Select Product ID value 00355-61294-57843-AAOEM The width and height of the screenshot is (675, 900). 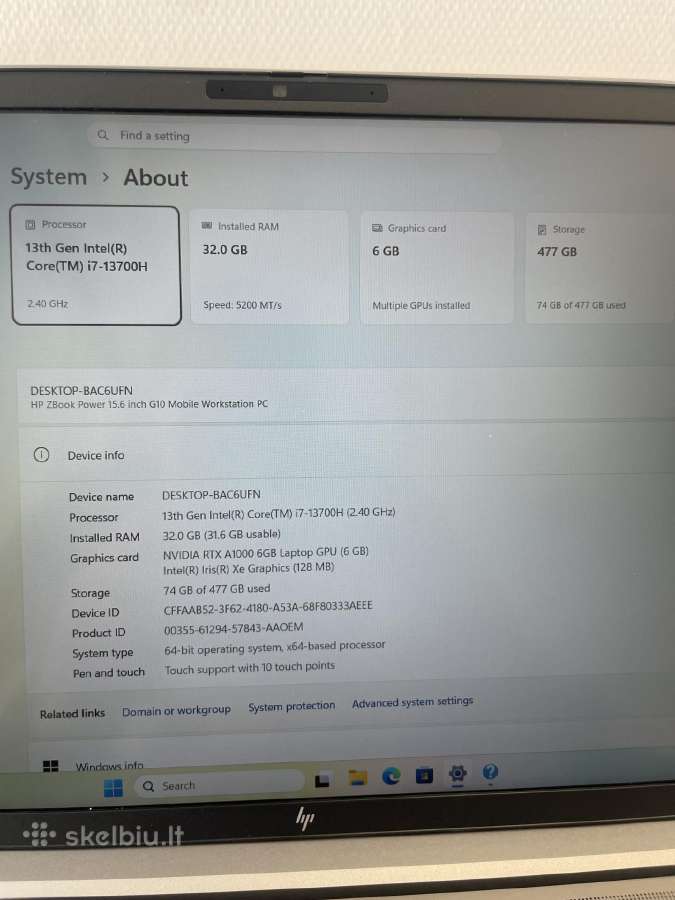[x=234, y=629]
